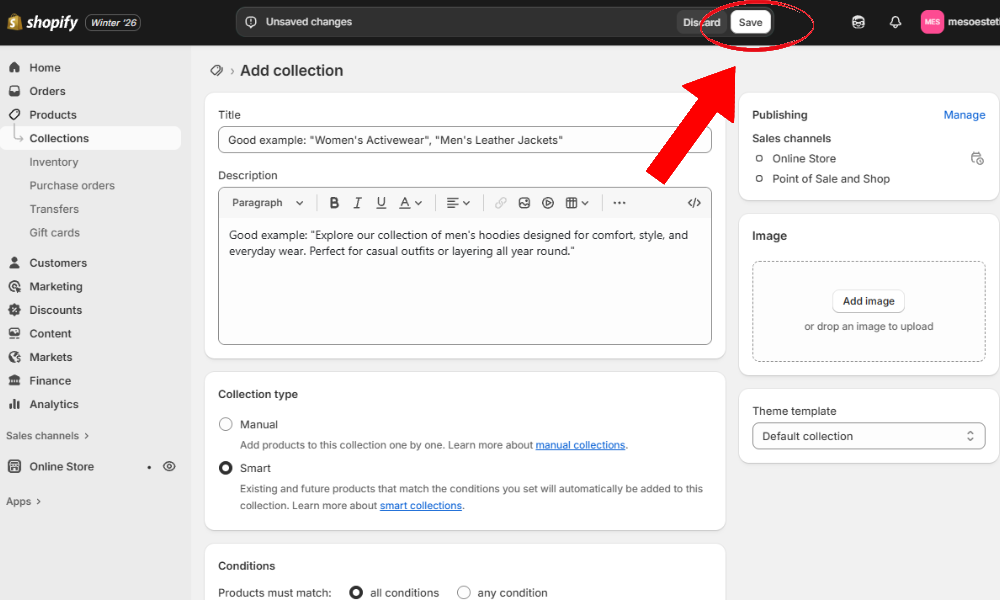Insert image icon in description editor

pyautogui.click(x=524, y=203)
